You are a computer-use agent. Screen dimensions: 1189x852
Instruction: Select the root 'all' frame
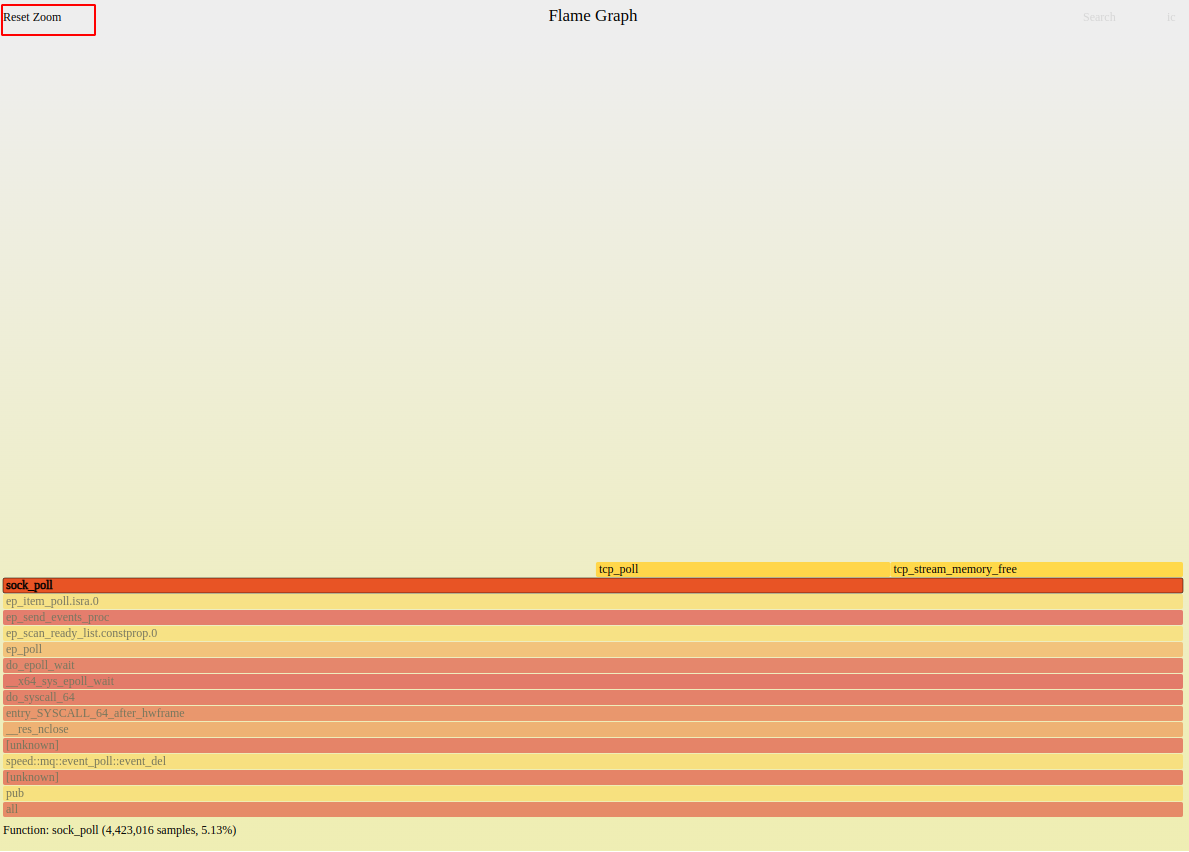[x=592, y=809]
